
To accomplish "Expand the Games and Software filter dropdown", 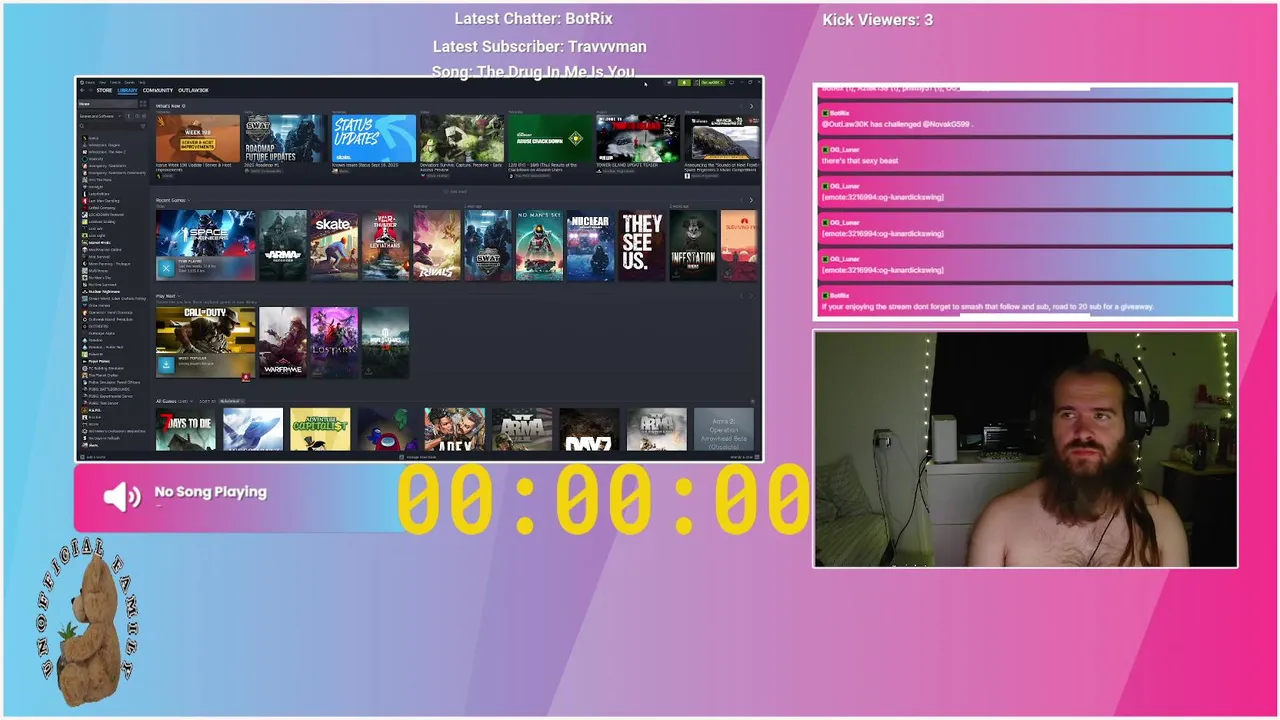I will tap(100, 116).
